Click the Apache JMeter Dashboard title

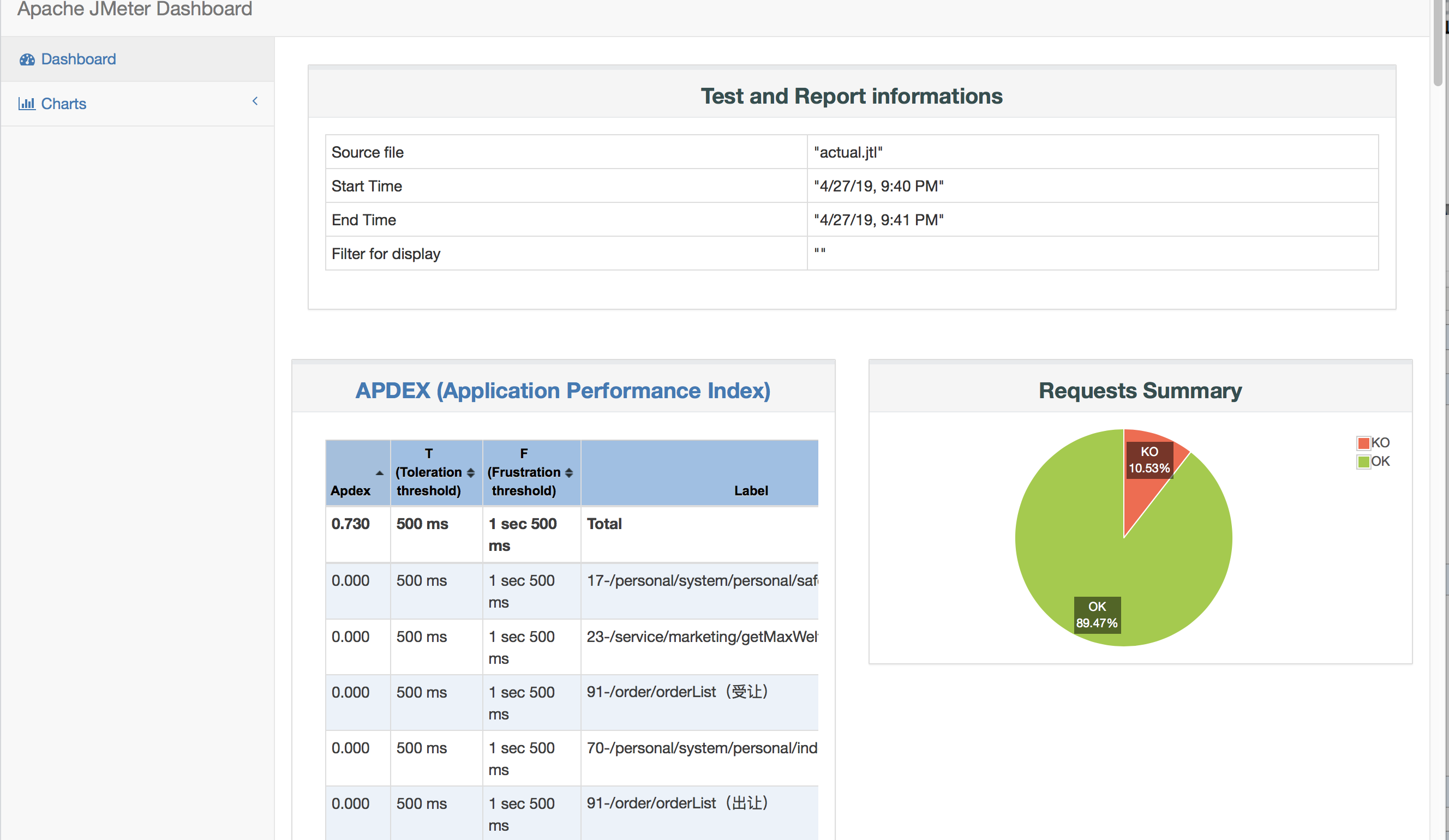point(135,9)
